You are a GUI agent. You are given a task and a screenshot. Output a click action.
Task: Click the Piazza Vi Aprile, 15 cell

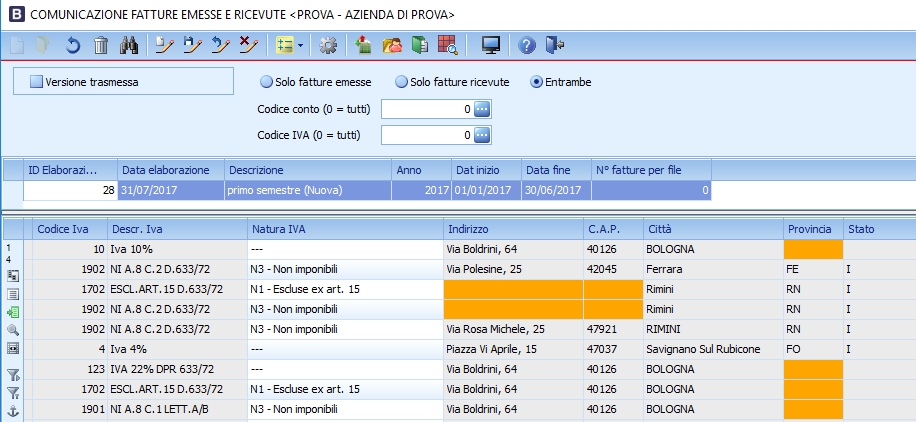pos(513,350)
